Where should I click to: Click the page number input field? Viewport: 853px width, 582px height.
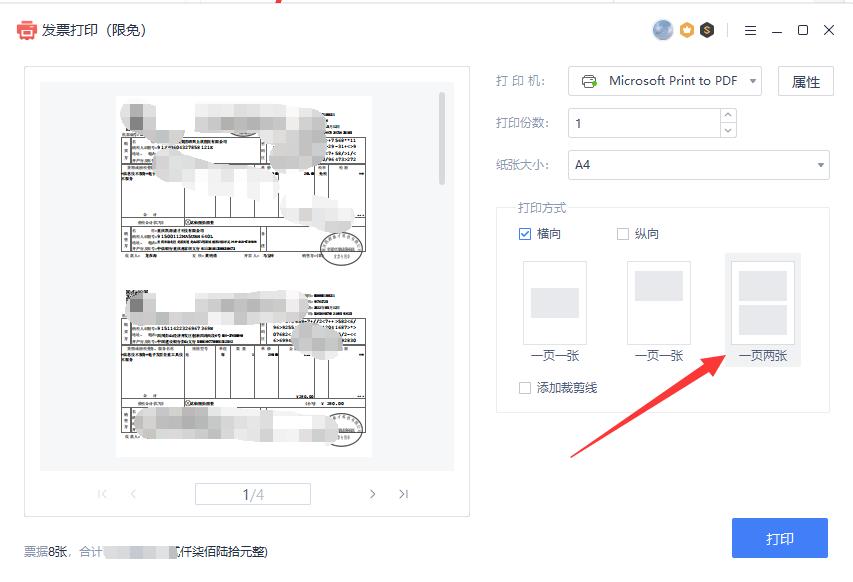coord(253,493)
